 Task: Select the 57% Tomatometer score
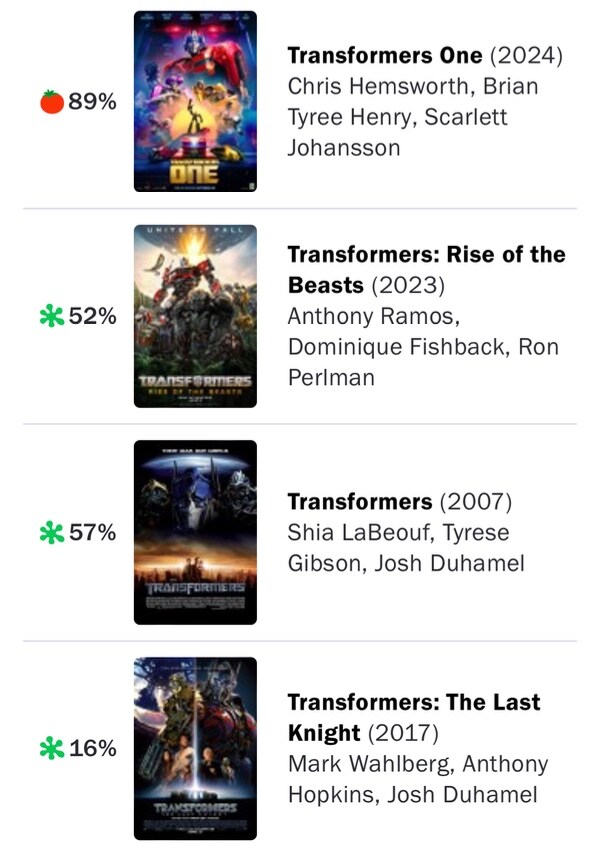pyautogui.click(x=92, y=533)
